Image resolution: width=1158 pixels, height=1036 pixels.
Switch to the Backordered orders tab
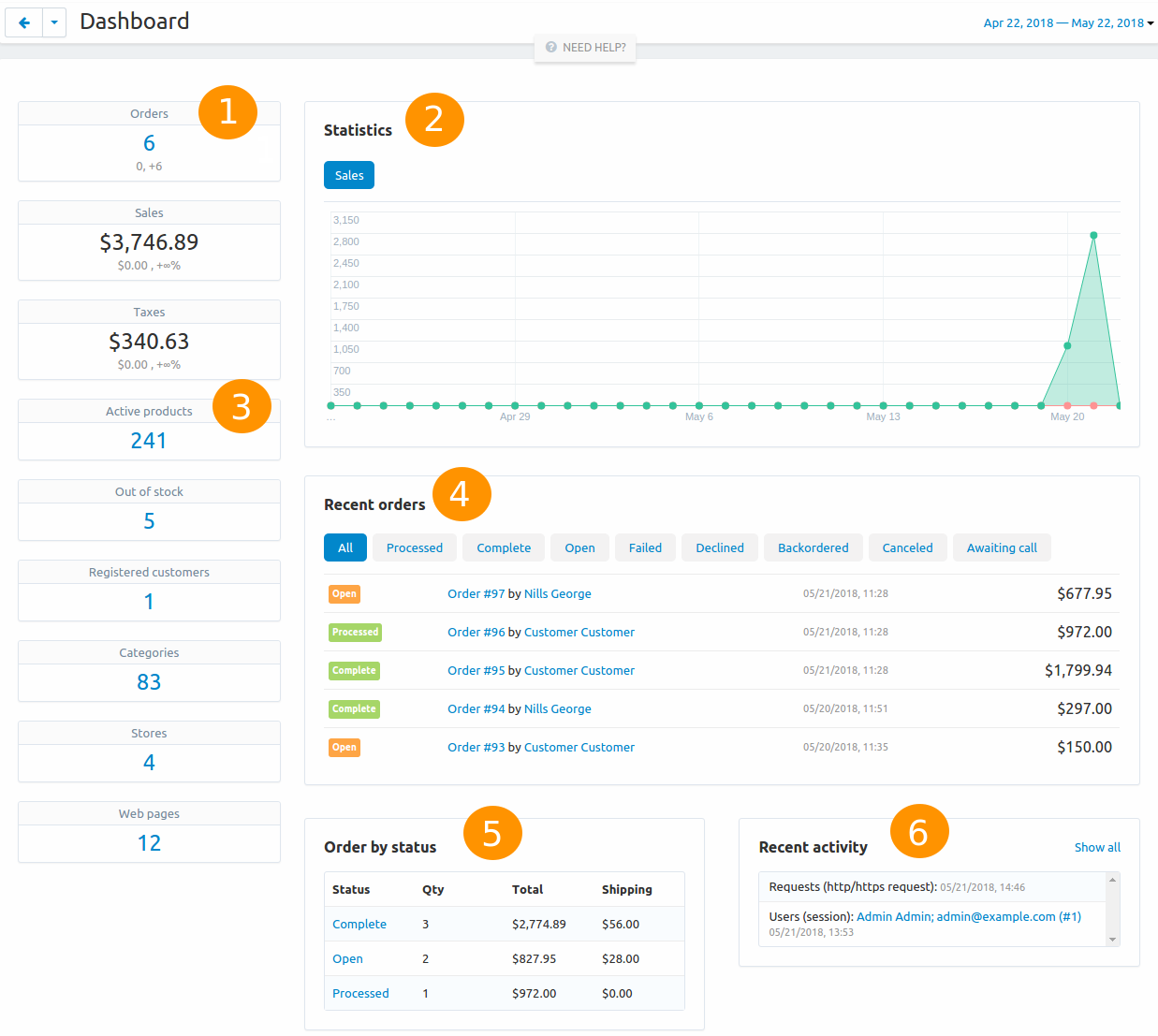pos(814,547)
